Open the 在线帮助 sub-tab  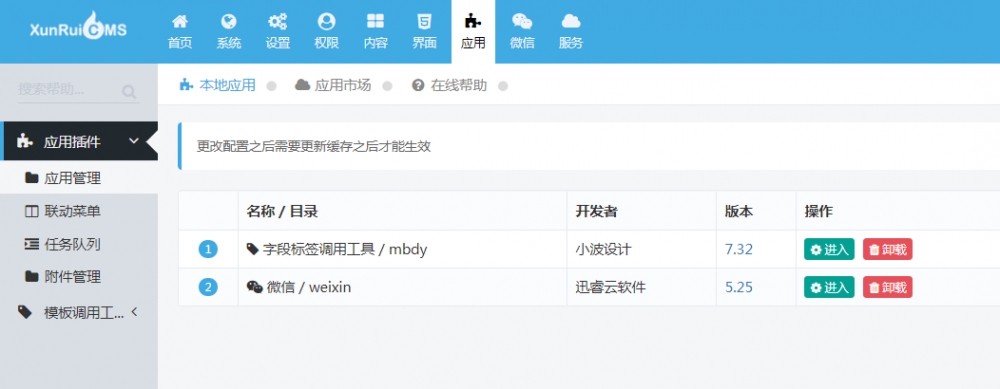[x=449, y=85]
